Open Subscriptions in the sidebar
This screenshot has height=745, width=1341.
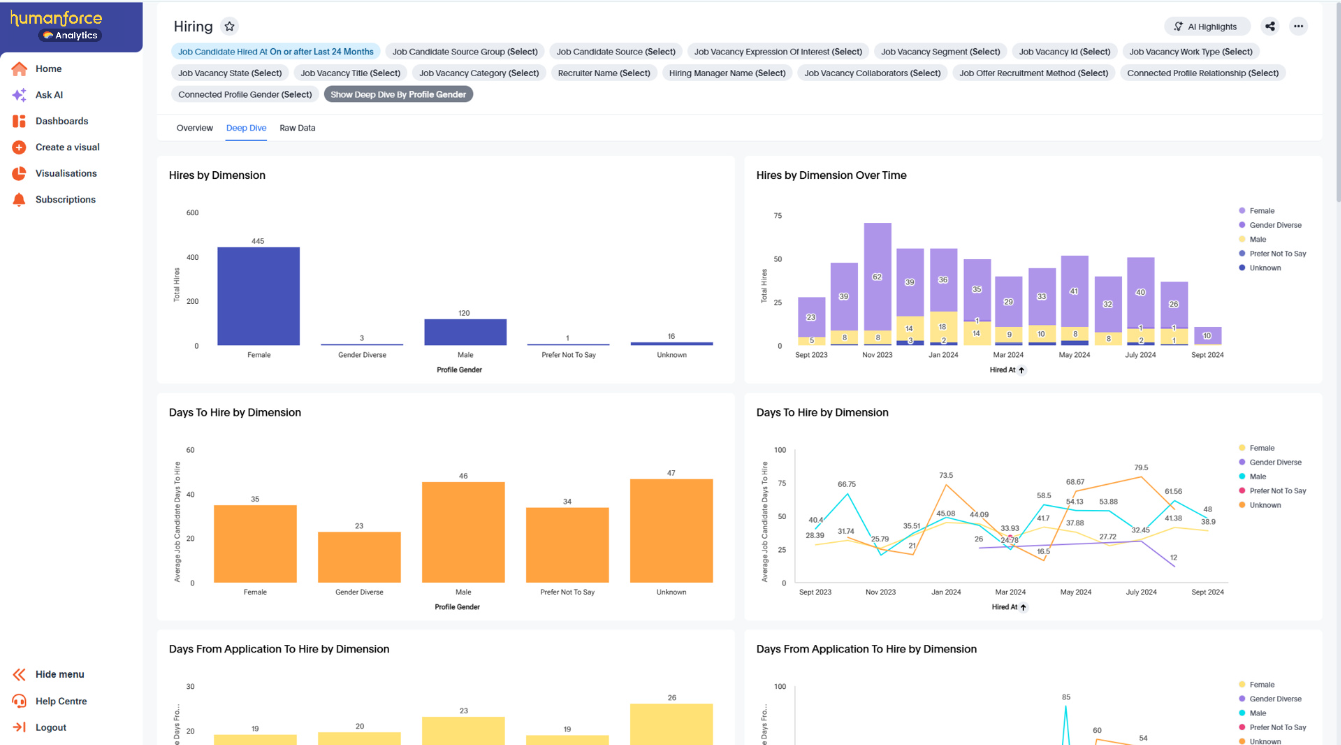65,199
